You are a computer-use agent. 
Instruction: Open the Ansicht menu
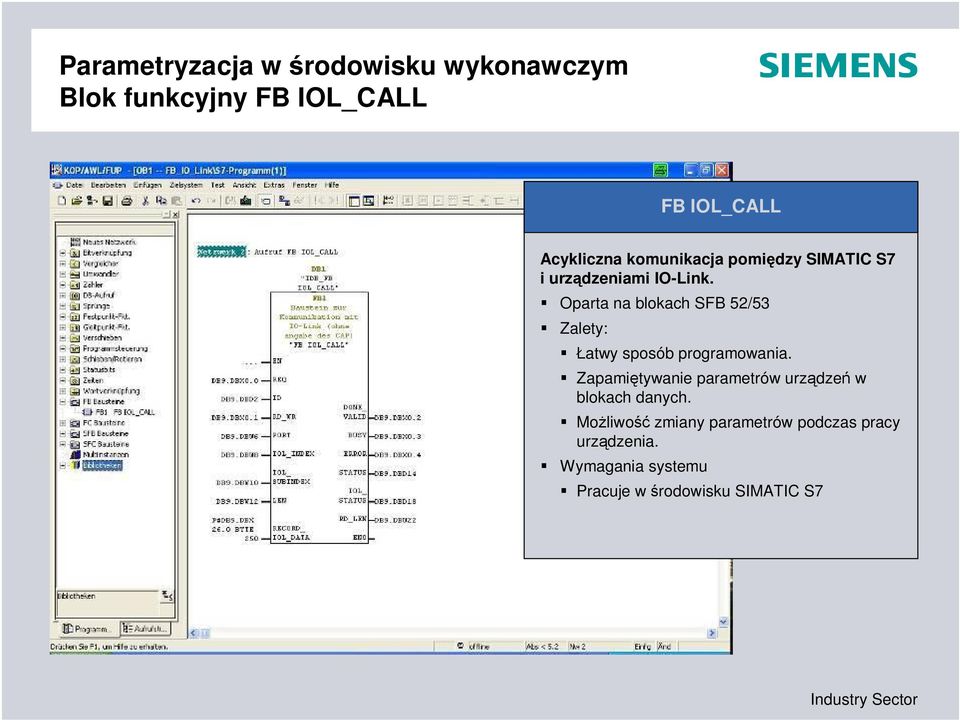click(244, 185)
